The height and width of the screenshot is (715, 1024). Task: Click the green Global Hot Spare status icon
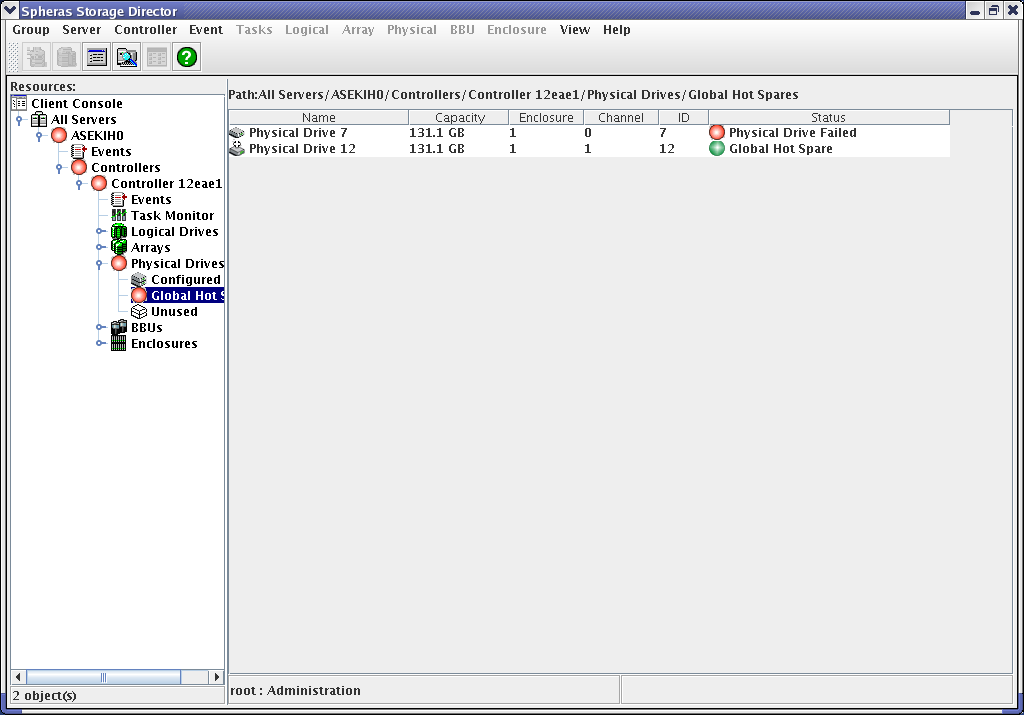(717, 149)
